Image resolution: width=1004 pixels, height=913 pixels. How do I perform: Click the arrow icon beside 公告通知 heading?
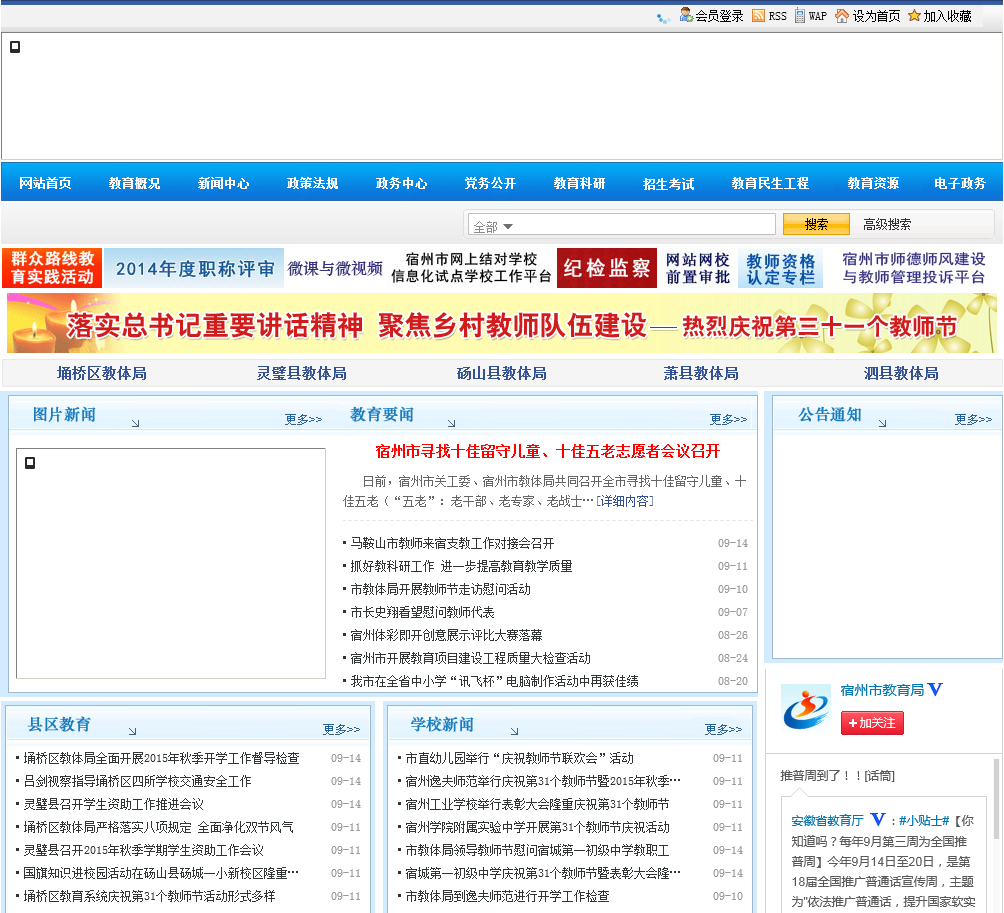[882, 423]
